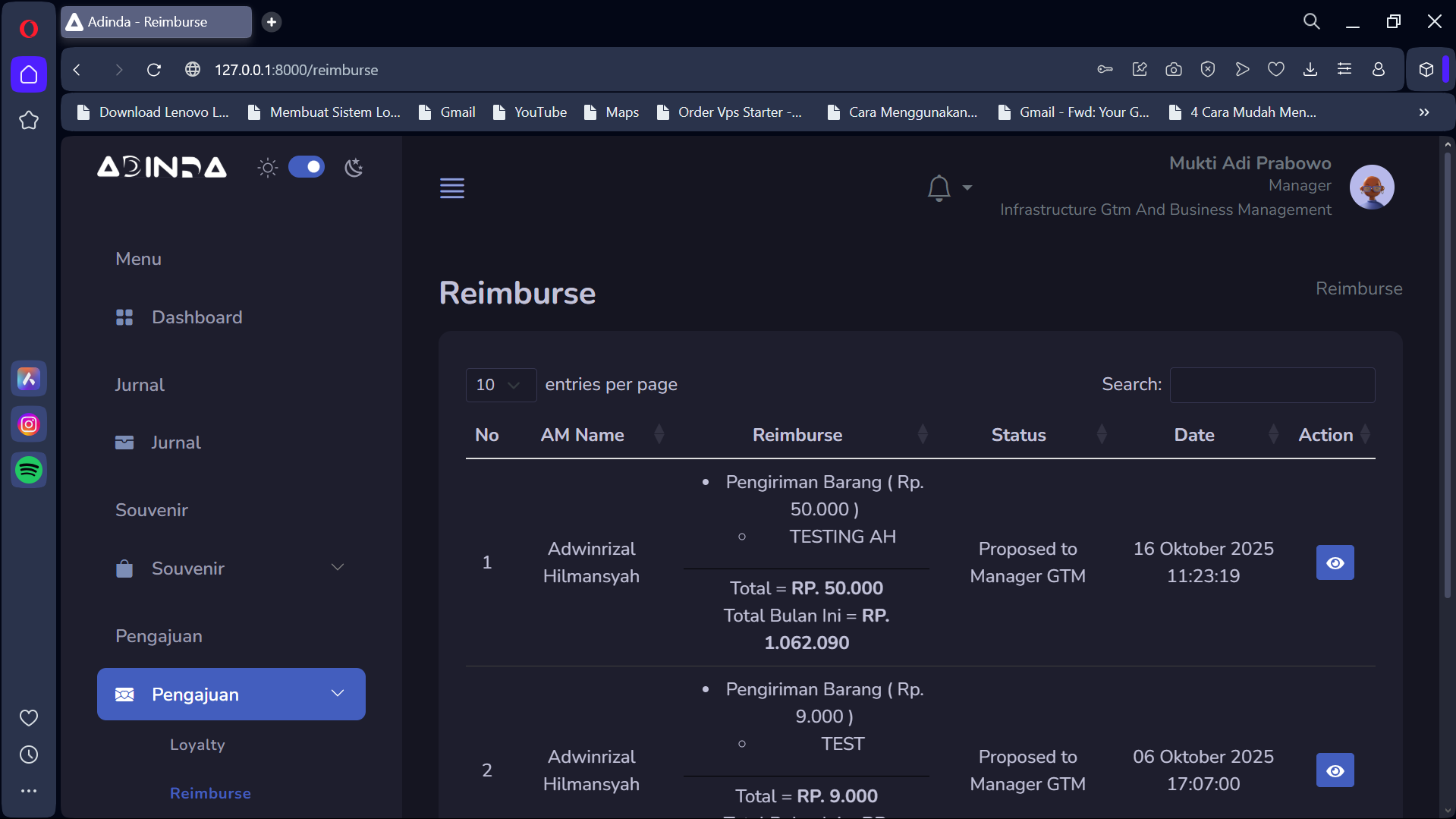Screen dimensions: 1456x819
Task: Click the Search input field
Action: pos(1272,385)
